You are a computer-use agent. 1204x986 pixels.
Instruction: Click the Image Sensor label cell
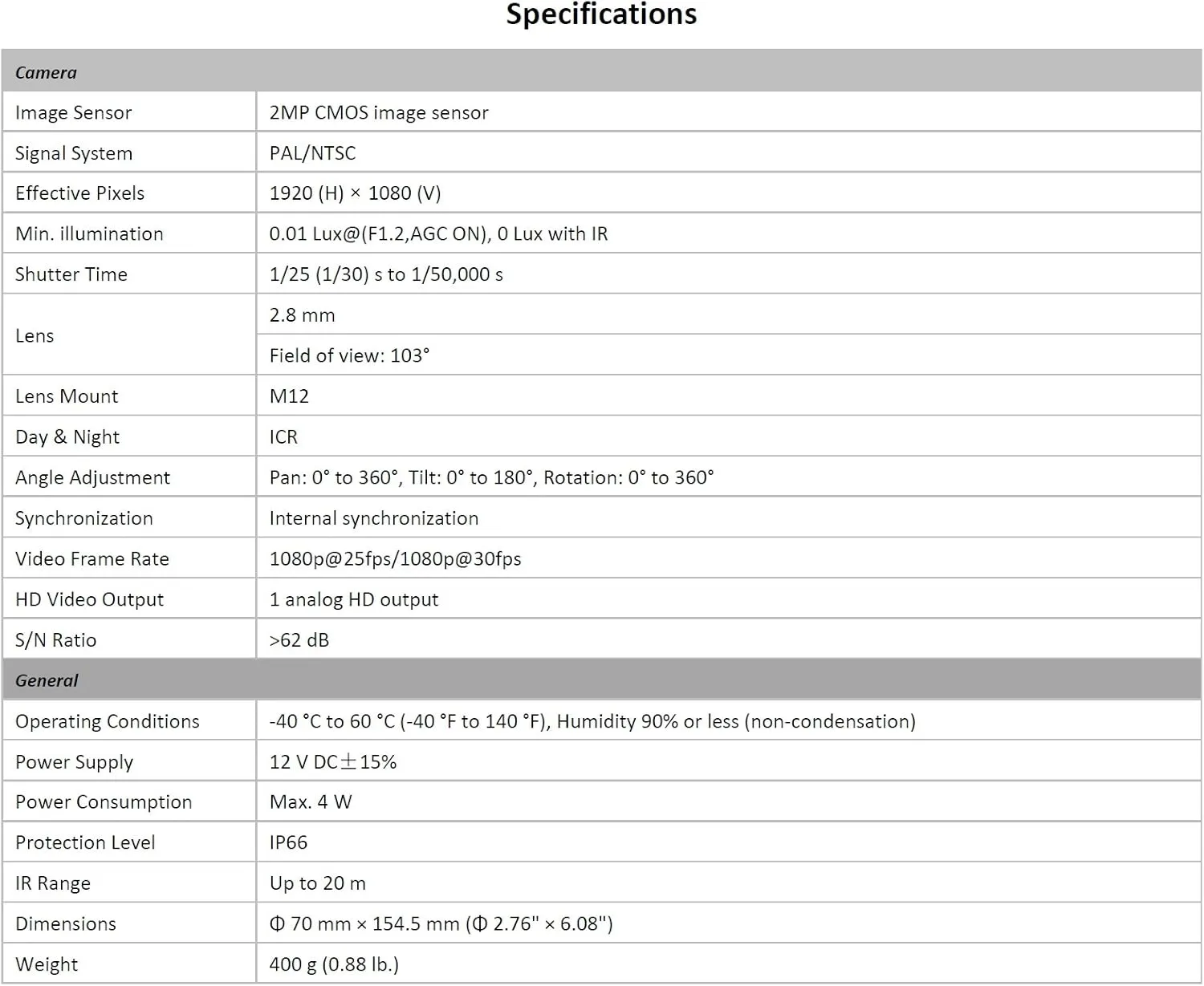tap(128, 112)
